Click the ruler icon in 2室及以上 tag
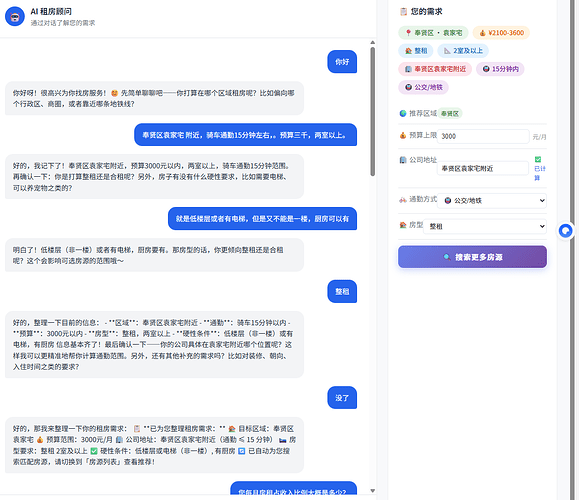 click(x=447, y=51)
